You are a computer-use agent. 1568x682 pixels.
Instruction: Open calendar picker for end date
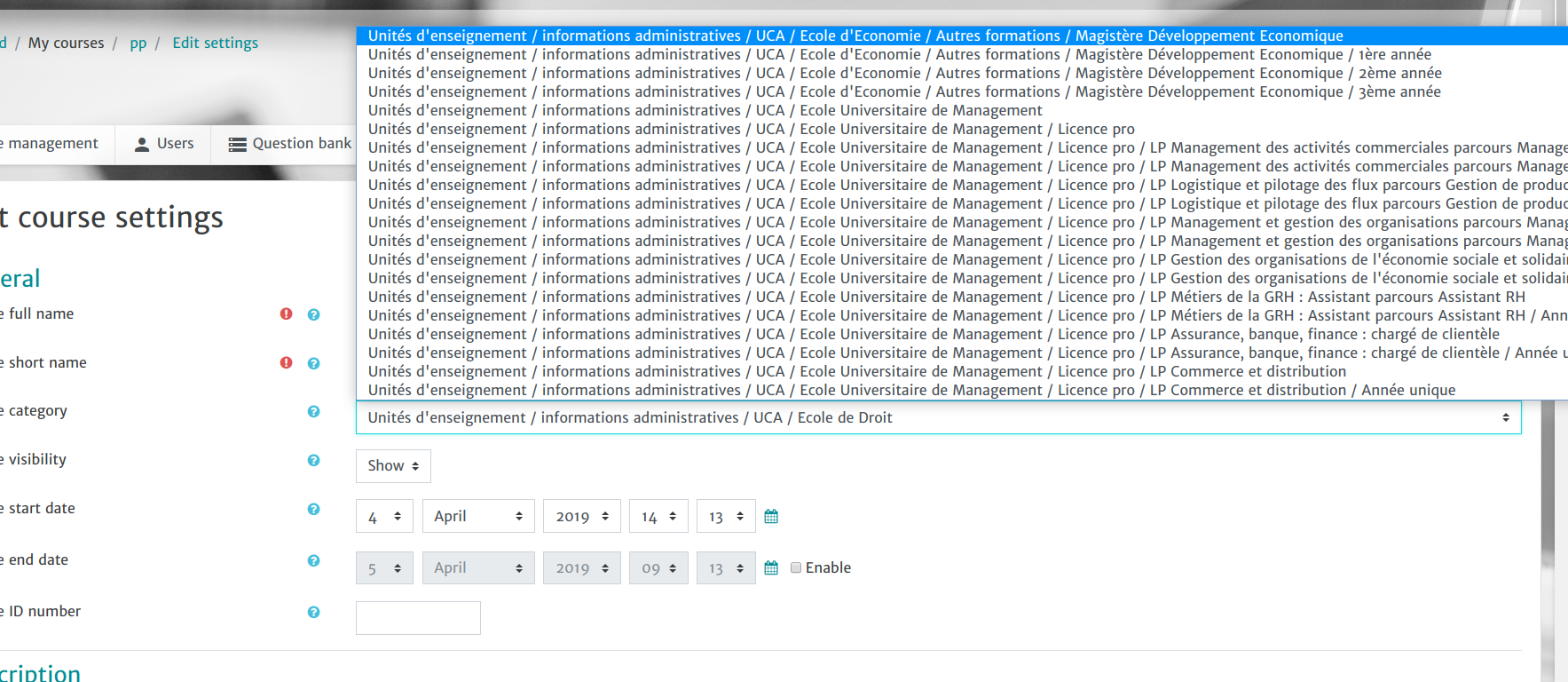coord(771,567)
